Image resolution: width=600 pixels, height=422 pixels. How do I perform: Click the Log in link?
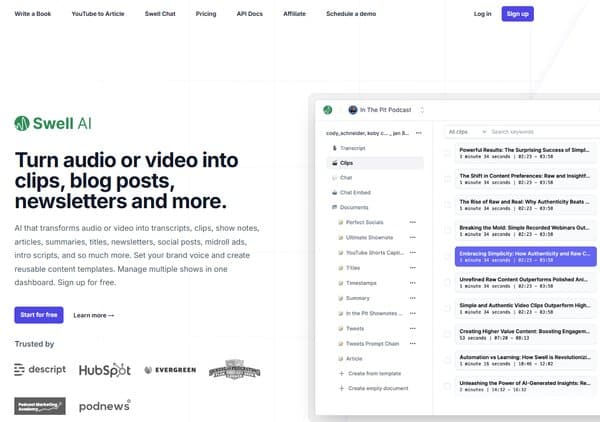pyautogui.click(x=482, y=14)
